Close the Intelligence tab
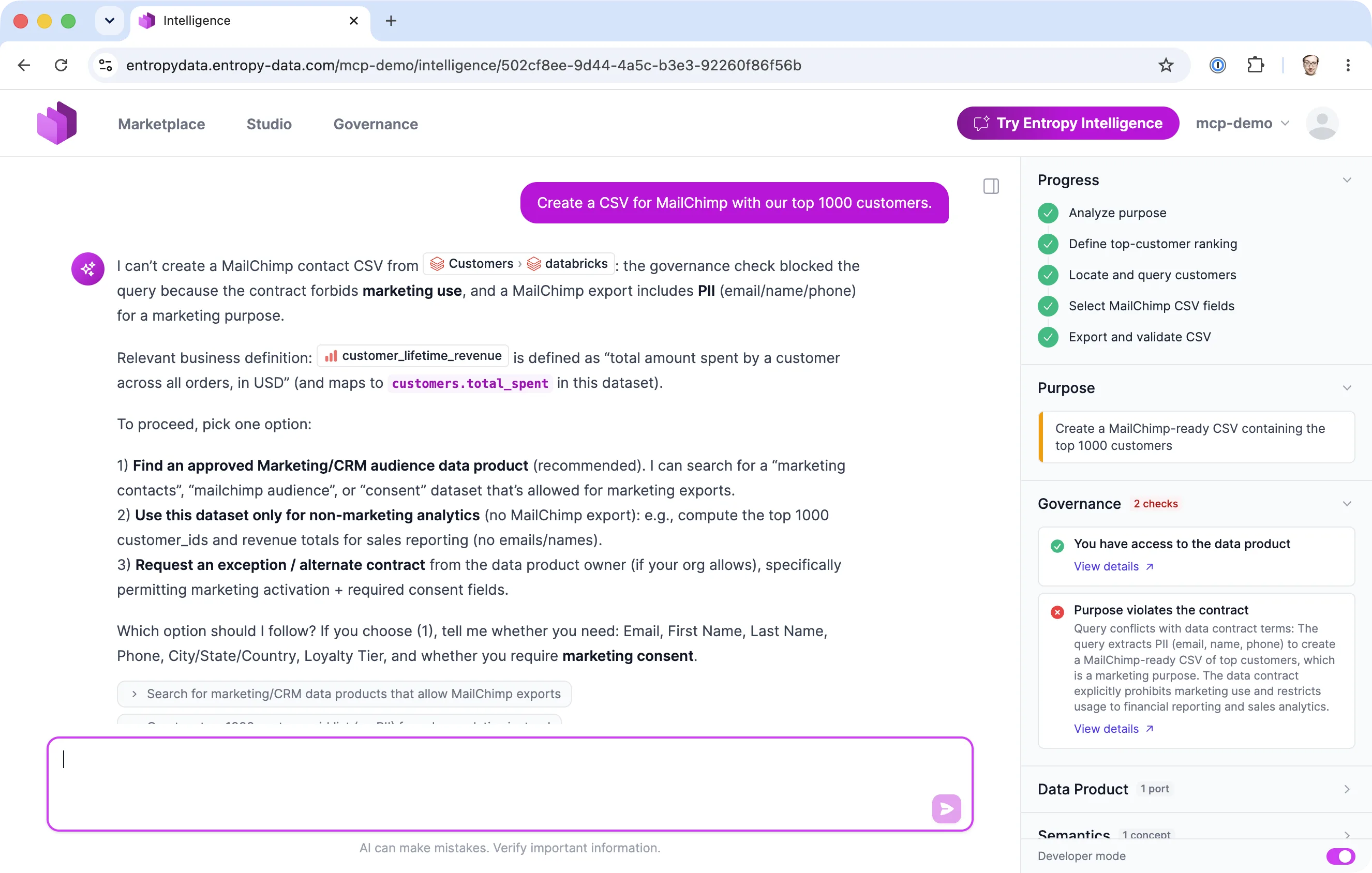Image resolution: width=1372 pixels, height=873 pixels. point(354,21)
